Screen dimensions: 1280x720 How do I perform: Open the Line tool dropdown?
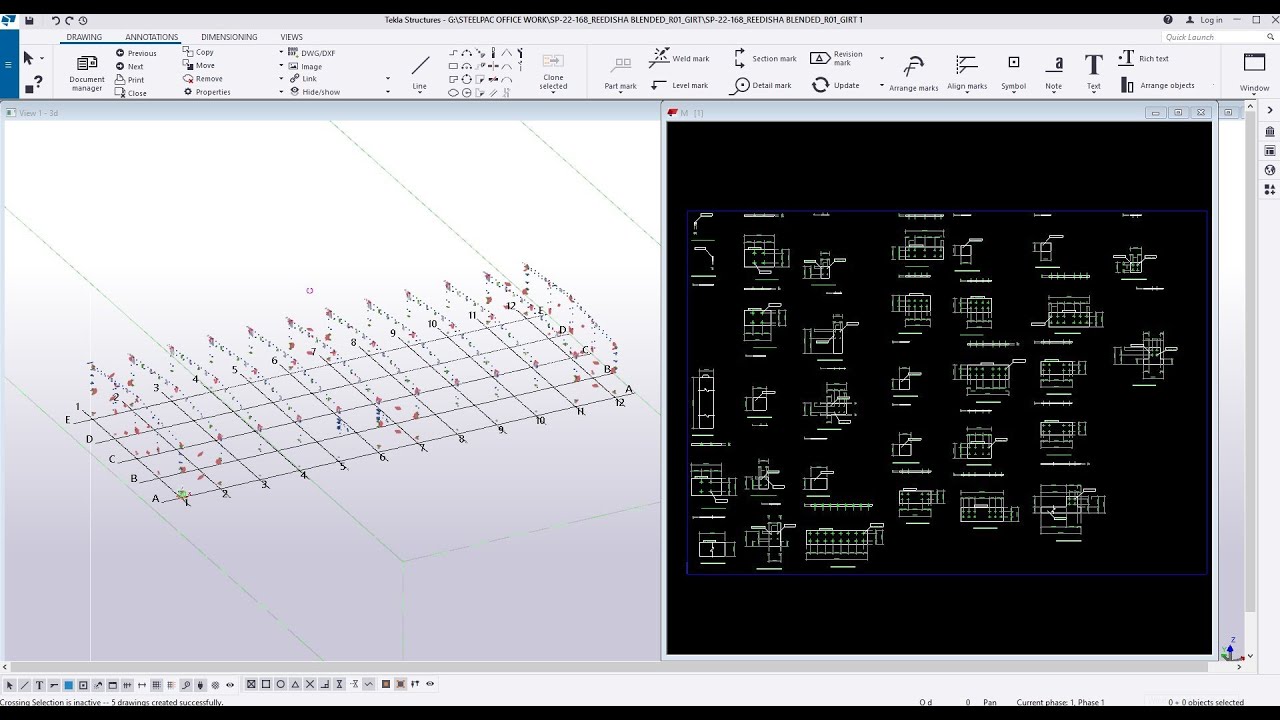point(420,93)
